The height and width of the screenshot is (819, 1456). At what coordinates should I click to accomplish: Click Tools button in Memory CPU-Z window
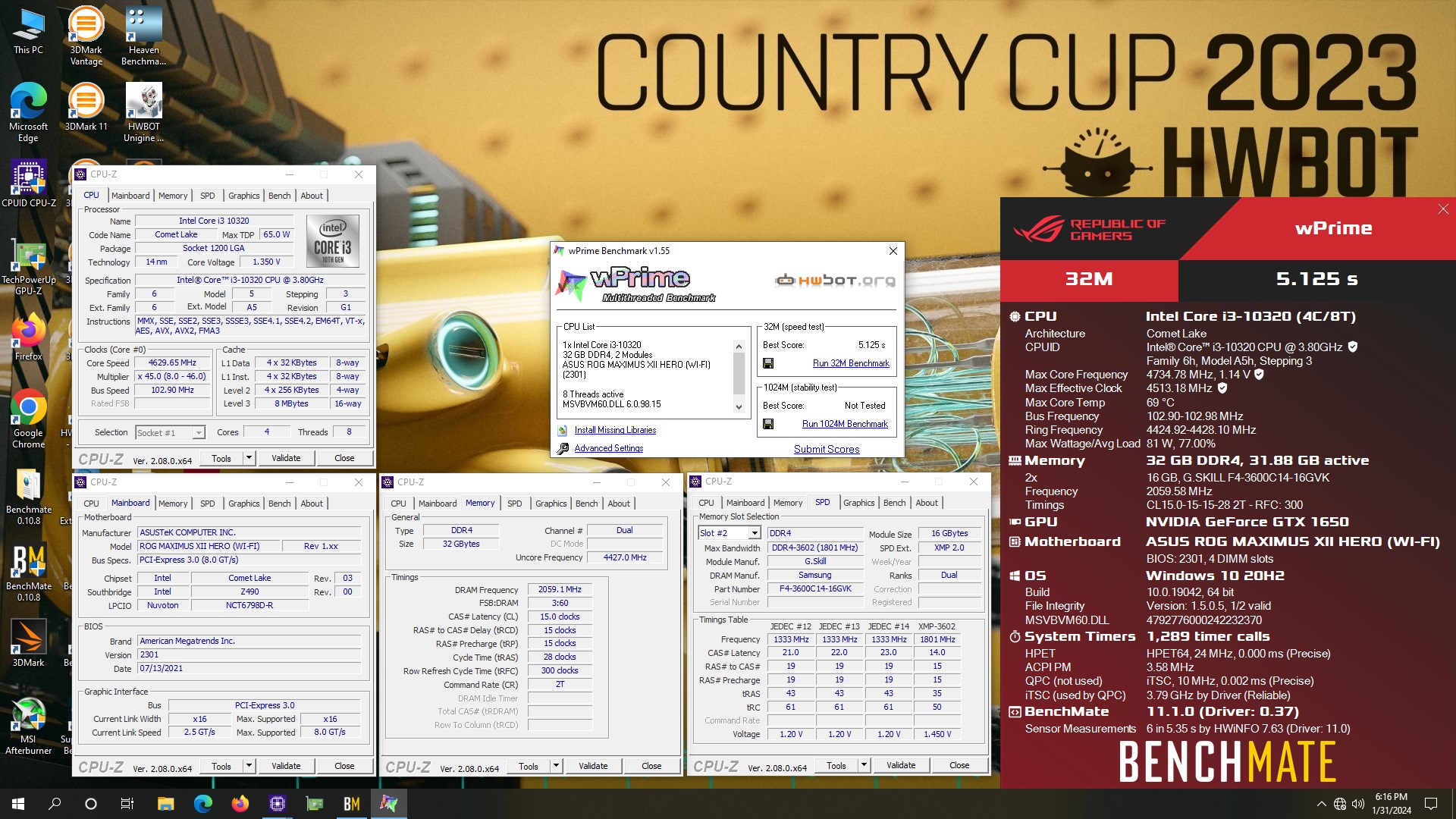[529, 766]
